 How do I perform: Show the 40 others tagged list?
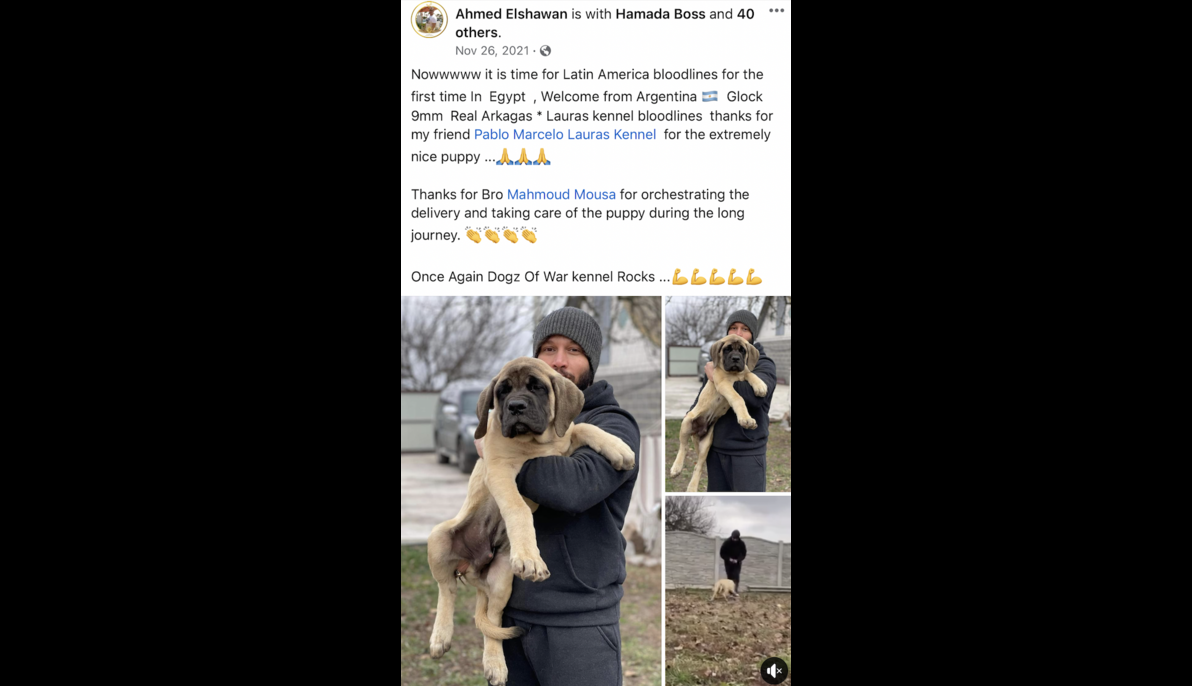[x=604, y=23]
